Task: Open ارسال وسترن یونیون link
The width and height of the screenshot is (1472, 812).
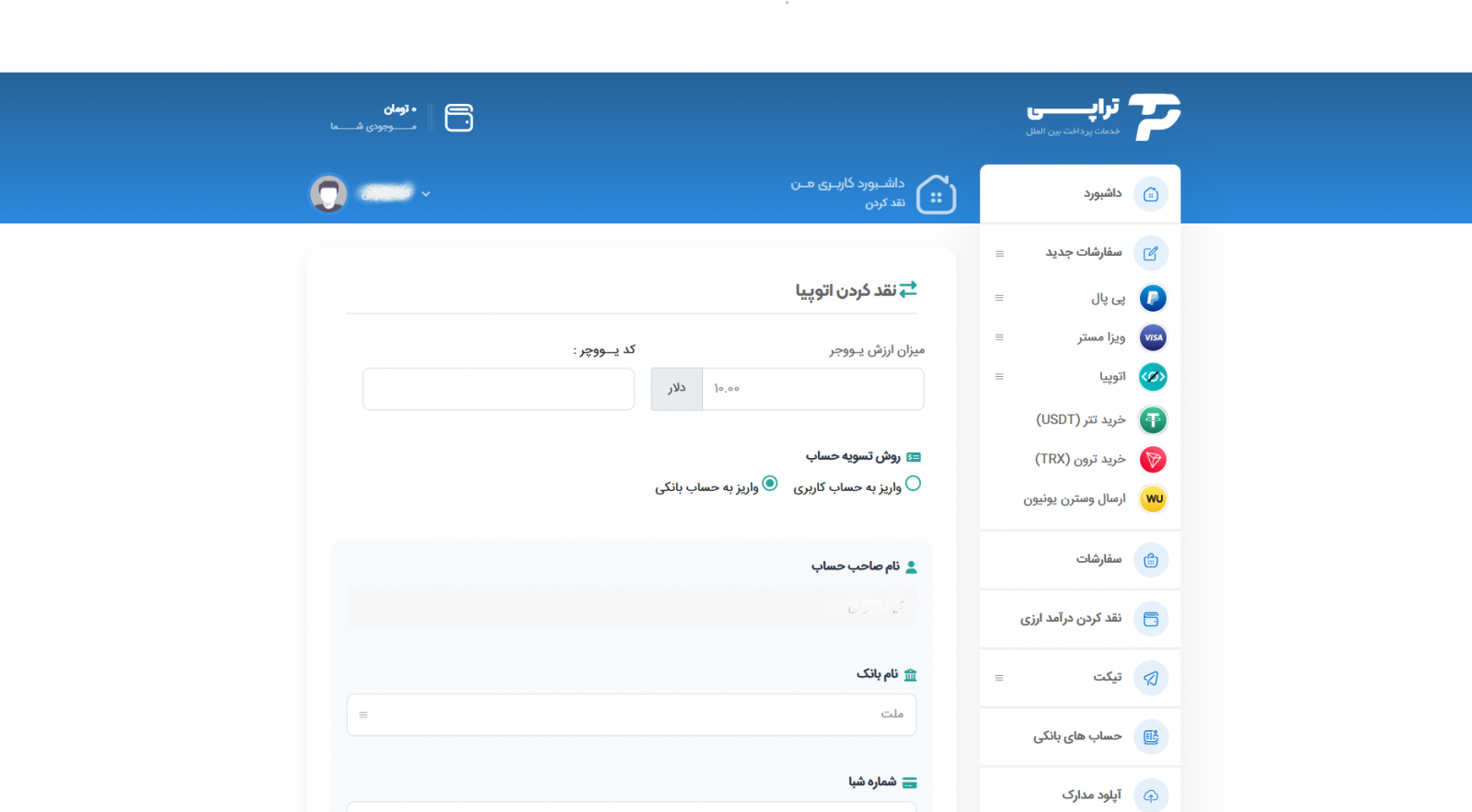Action: pyautogui.click(x=1074, y=498)
